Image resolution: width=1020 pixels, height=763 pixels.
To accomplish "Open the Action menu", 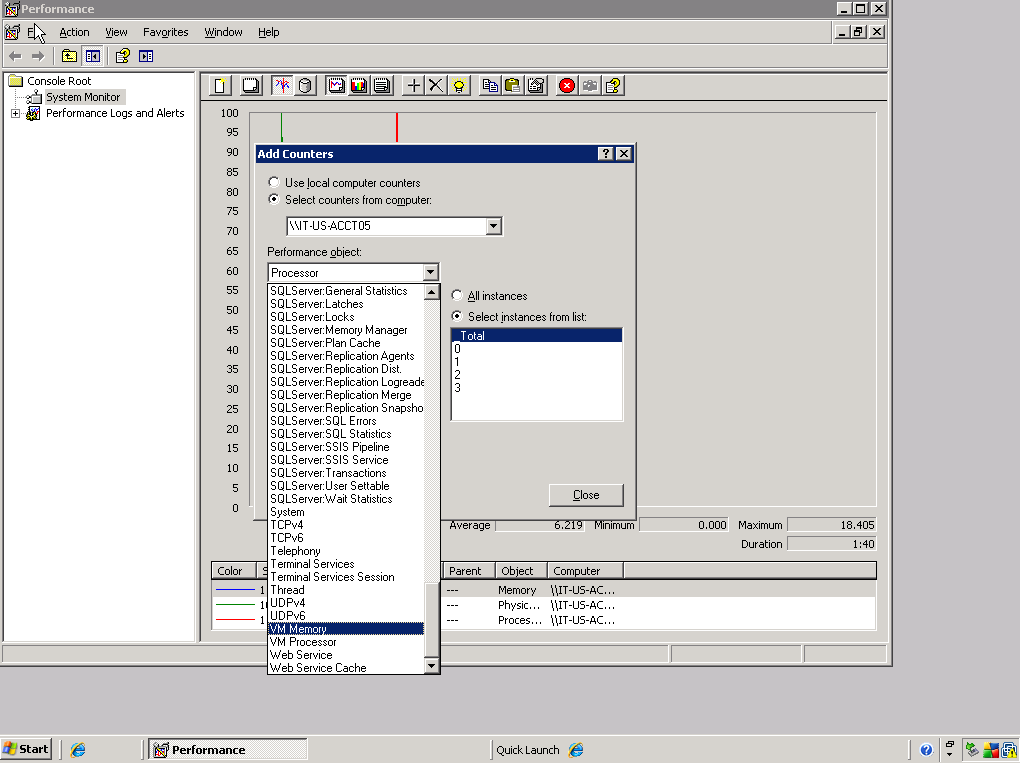I will pos(74,32).
